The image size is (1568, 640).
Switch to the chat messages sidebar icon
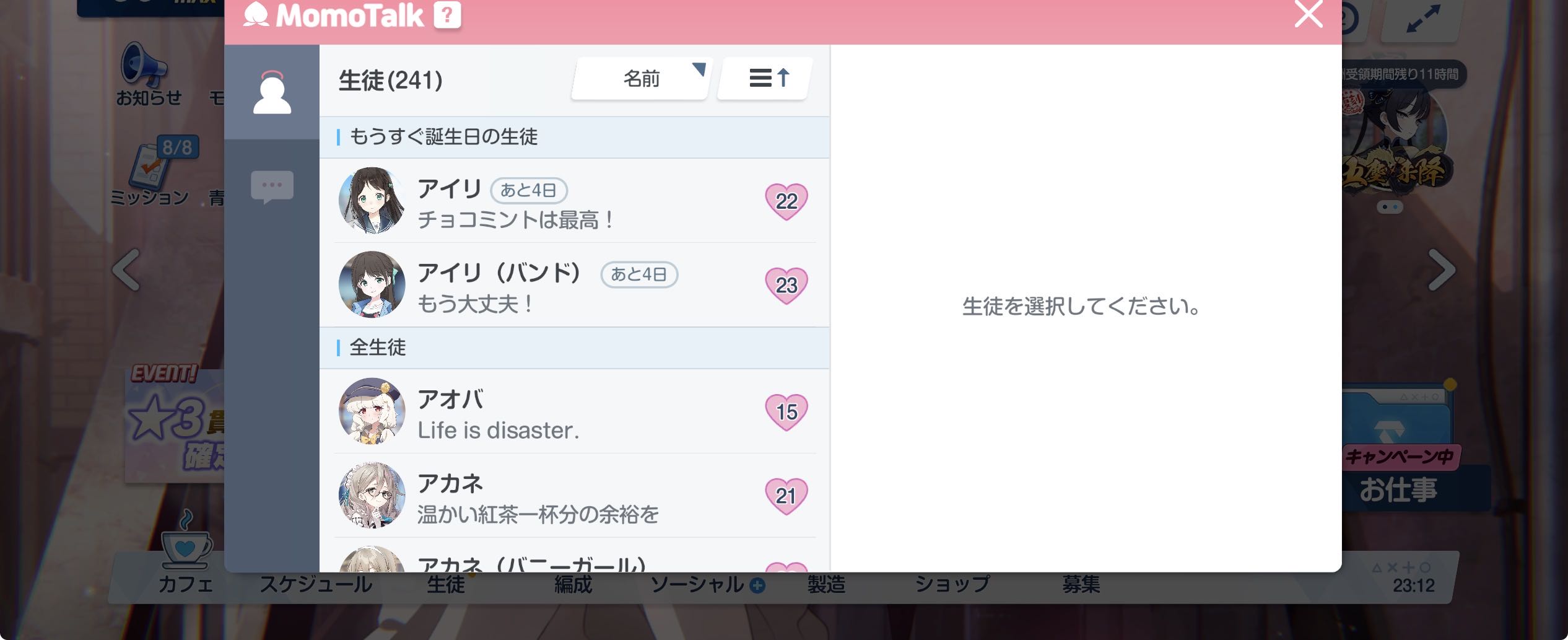click(272, 186)
